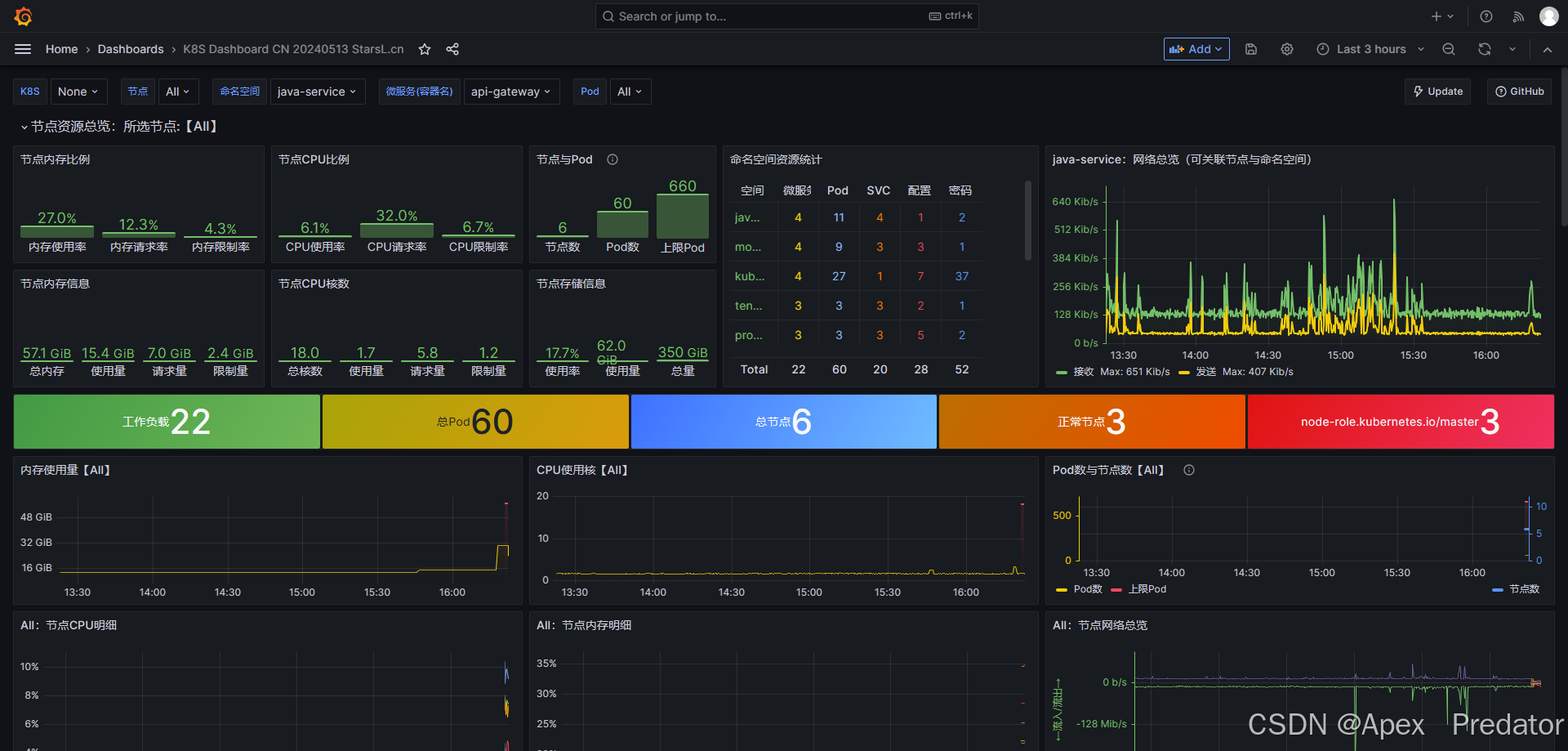Open the GitHub link button

1519,92
